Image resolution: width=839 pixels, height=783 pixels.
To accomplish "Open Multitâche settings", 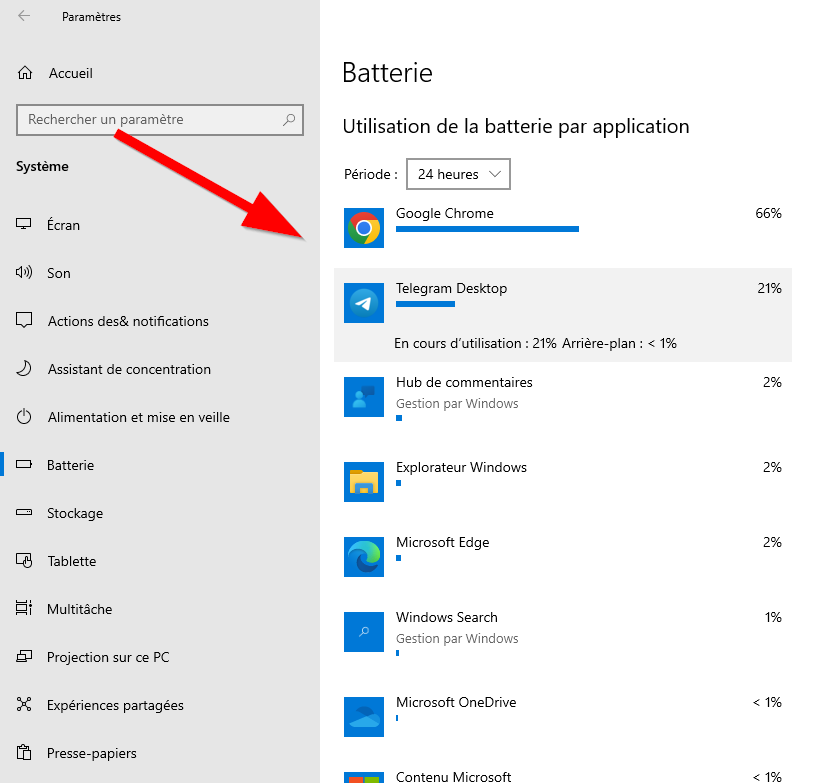I will pyautogui.click(x=80, y=609).
